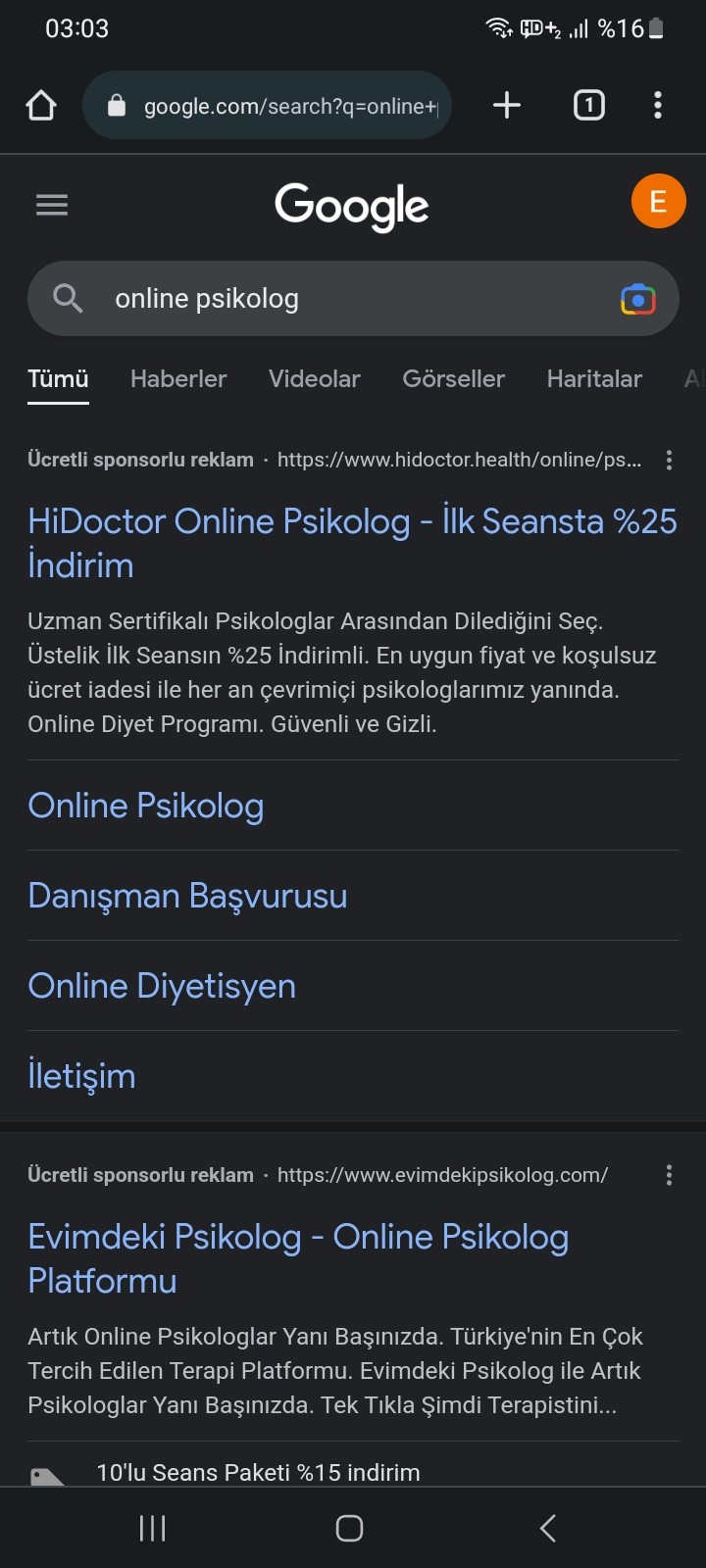
Task: Open the Online Diyetisyen sitelink
Action: 162,986
